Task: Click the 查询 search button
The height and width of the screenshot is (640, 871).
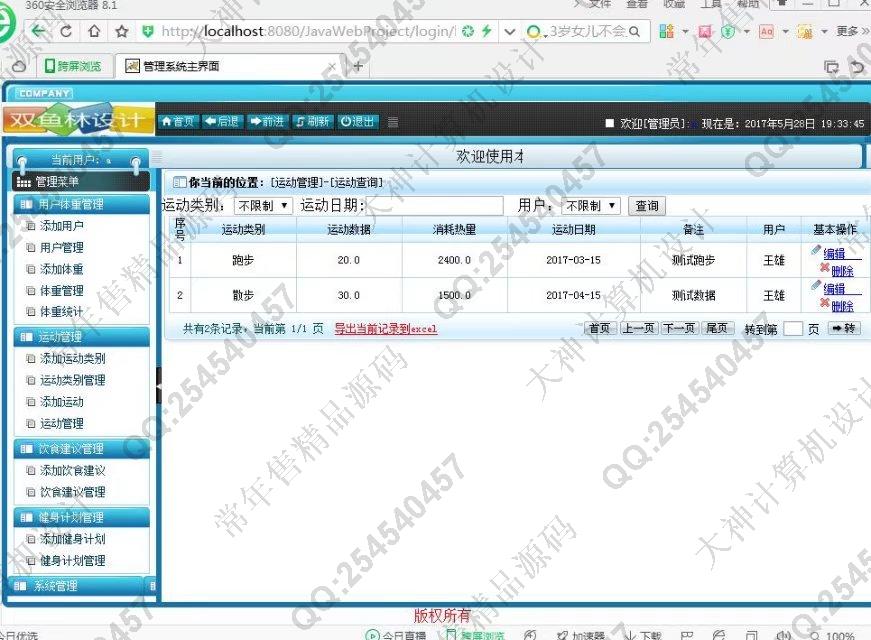Action: [647, 206]
